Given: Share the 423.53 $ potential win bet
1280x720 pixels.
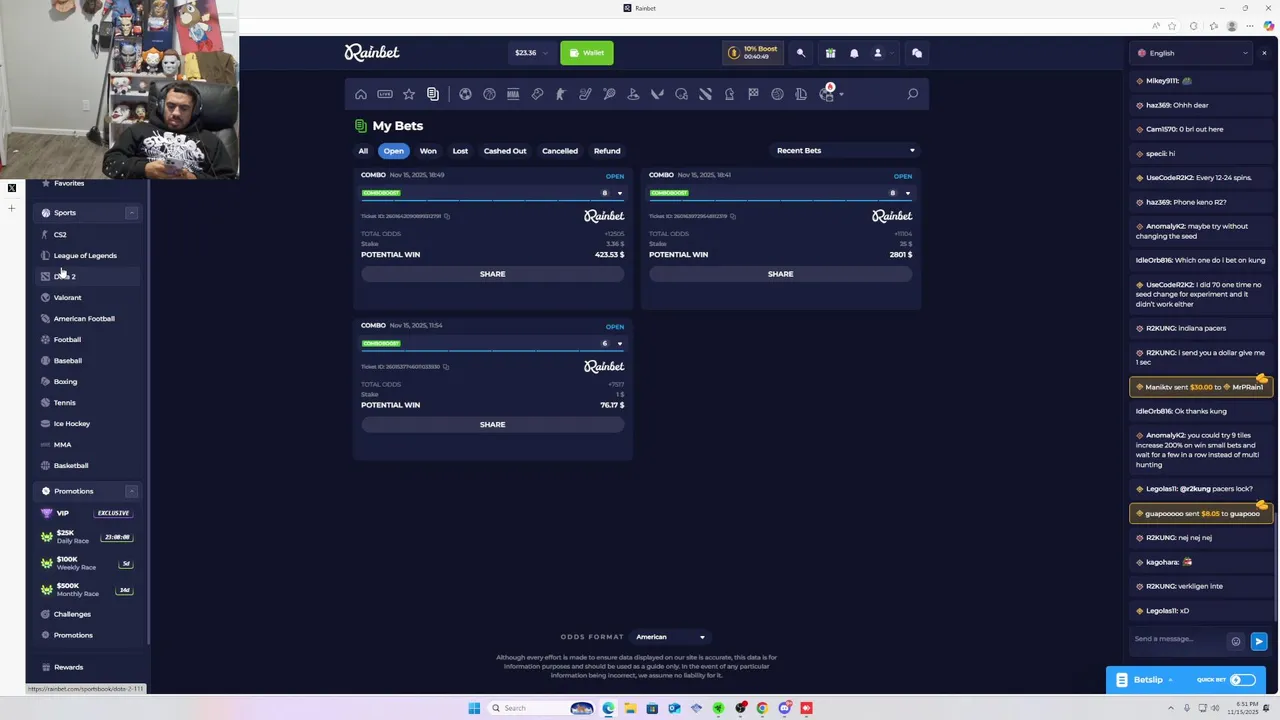Looking at the screenshot, I should pyautogui.click(x=492, y=274).
